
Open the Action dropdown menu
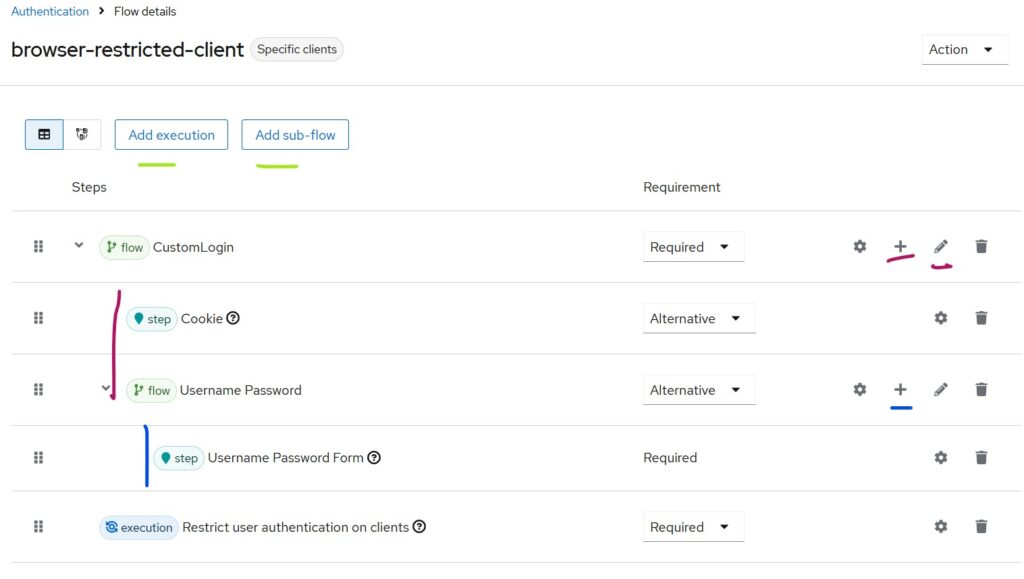click(x=964, y=49)
